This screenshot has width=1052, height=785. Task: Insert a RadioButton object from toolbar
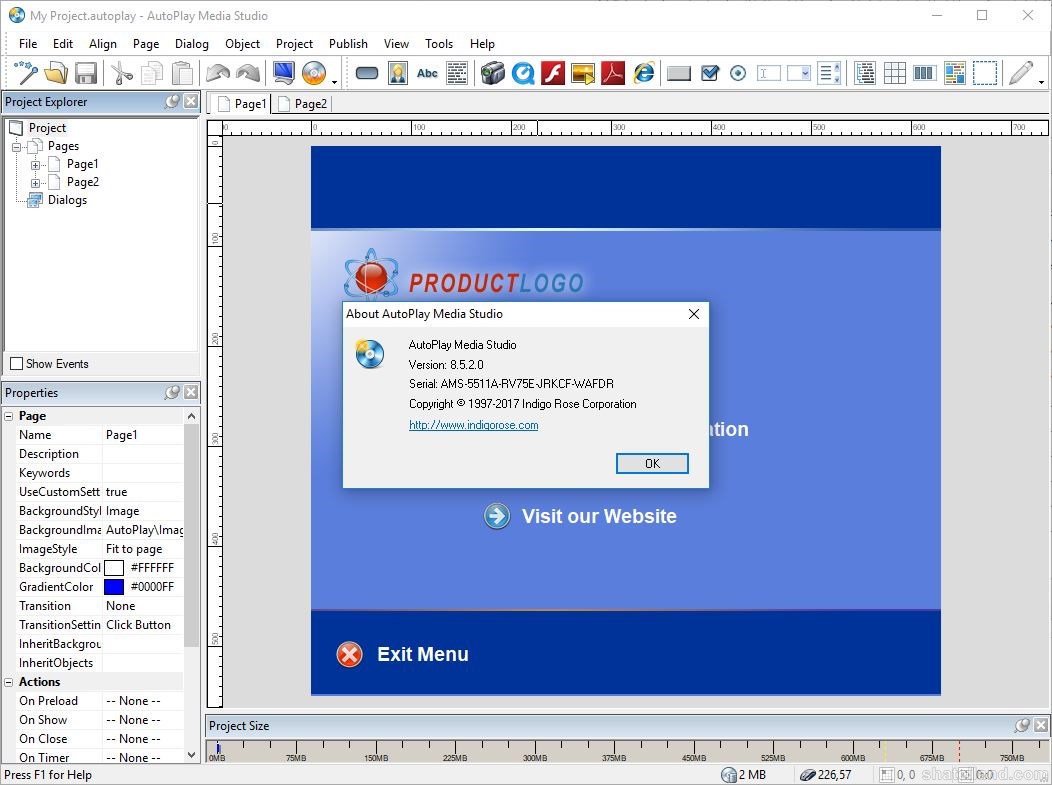click(x=738, y=72)
